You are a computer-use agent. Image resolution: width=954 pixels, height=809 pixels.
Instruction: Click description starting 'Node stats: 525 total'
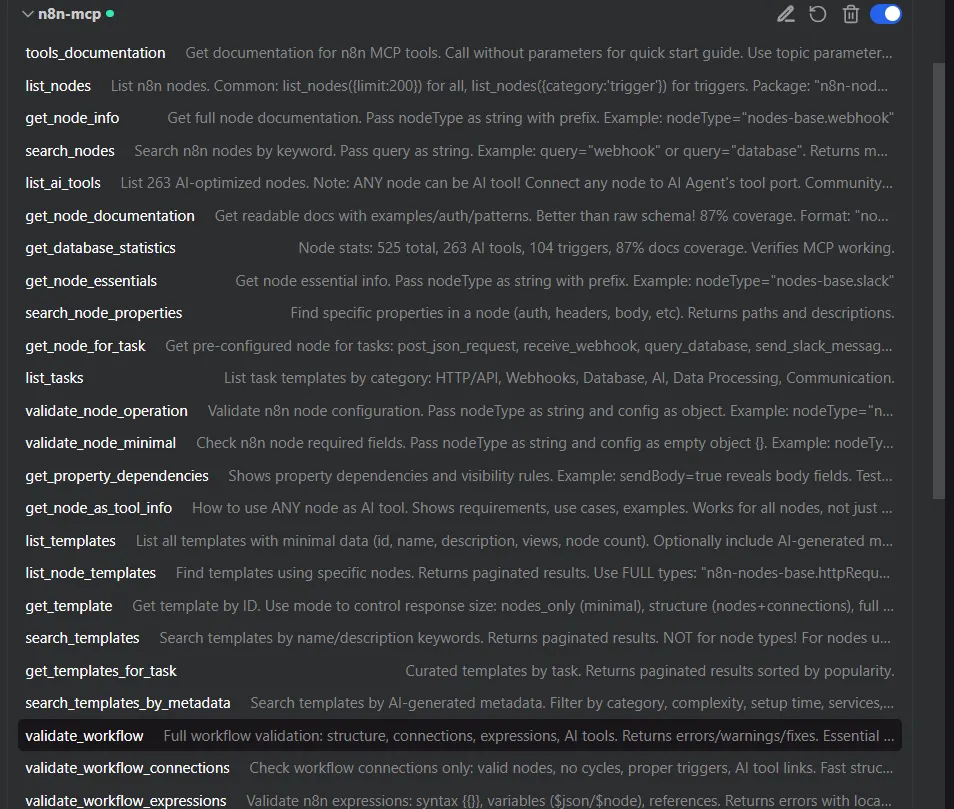596,248
